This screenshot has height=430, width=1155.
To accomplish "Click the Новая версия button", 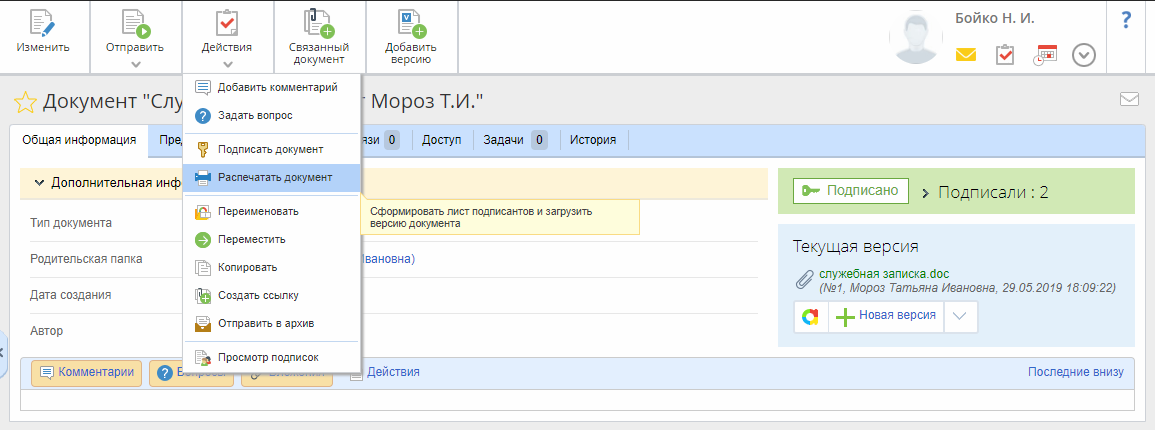I will [x=886, y=316].
